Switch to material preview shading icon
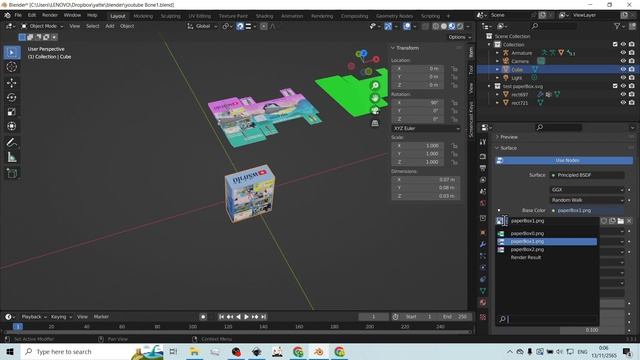Viewport: 640px width, 360px height. (452, 26)
